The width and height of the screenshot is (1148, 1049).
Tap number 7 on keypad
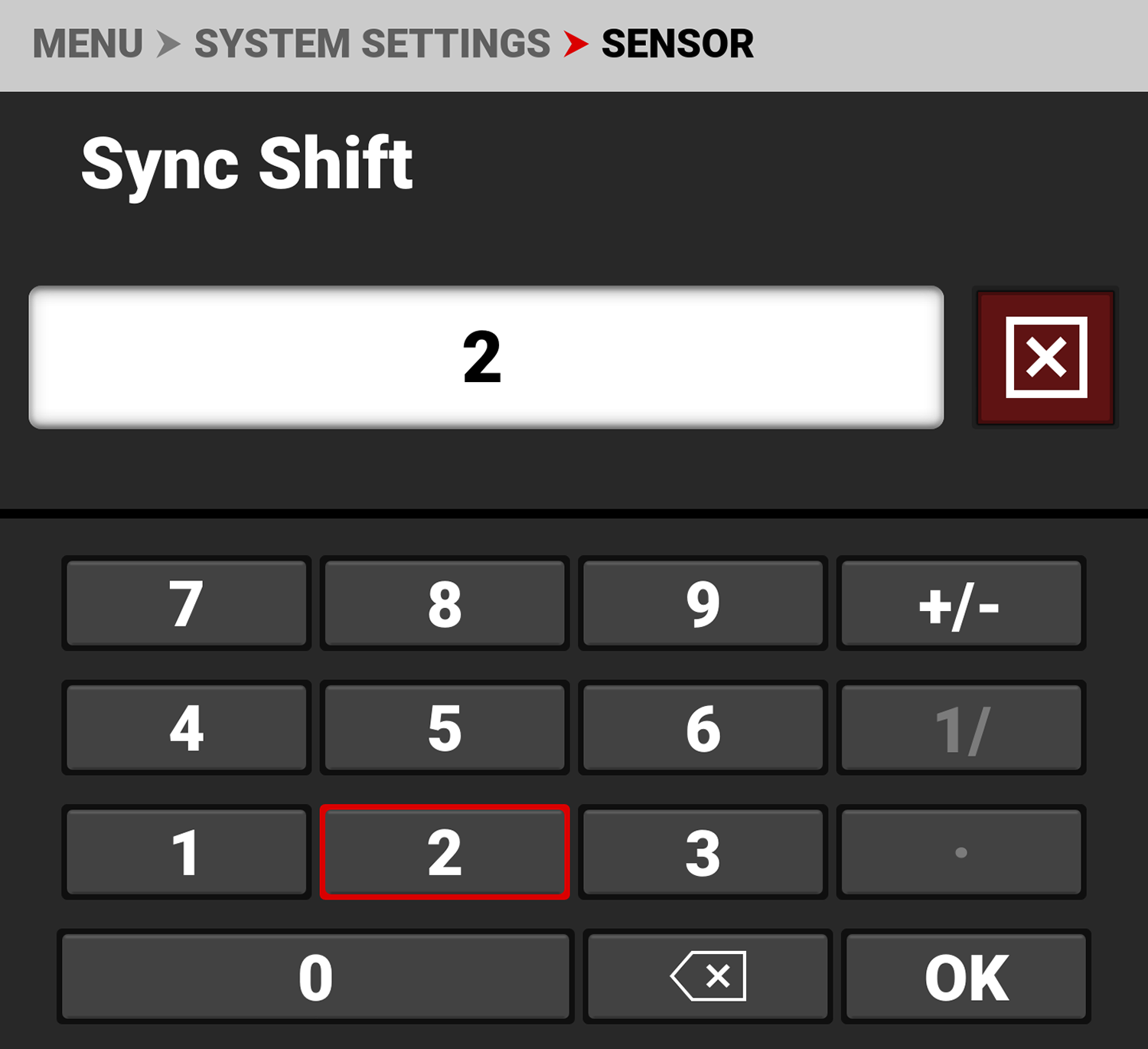pyautogui.click(x=186, y=604)
